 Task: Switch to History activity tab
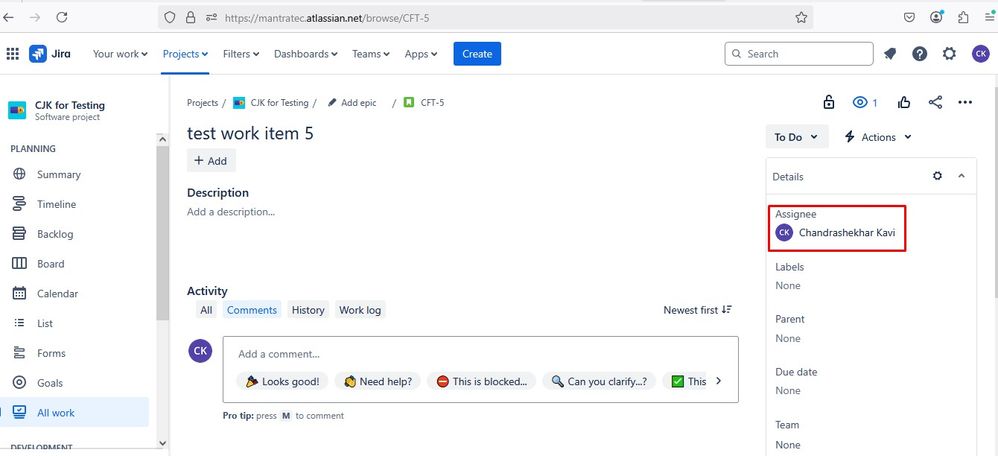click(308, 310)
